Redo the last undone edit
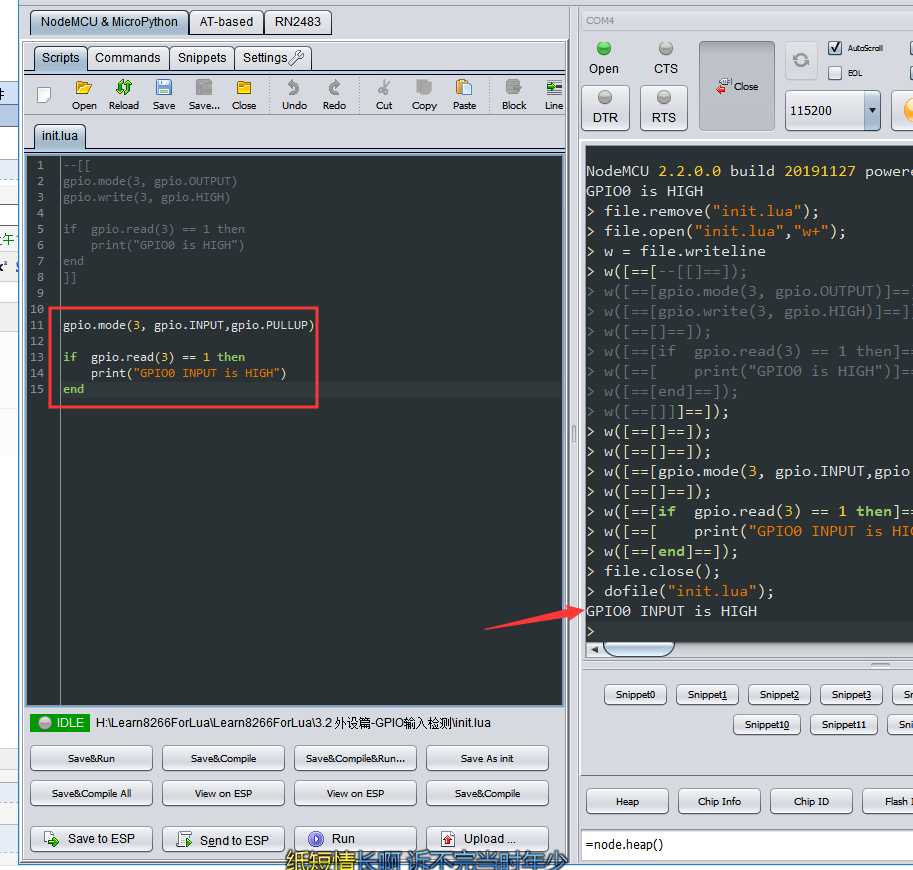 334,95
